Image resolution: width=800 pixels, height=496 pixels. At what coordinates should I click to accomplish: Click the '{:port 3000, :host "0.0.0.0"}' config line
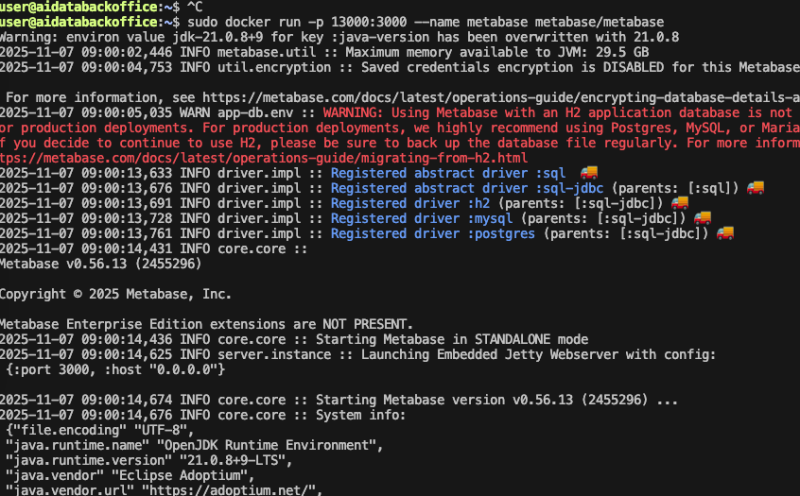pos(115,369)
